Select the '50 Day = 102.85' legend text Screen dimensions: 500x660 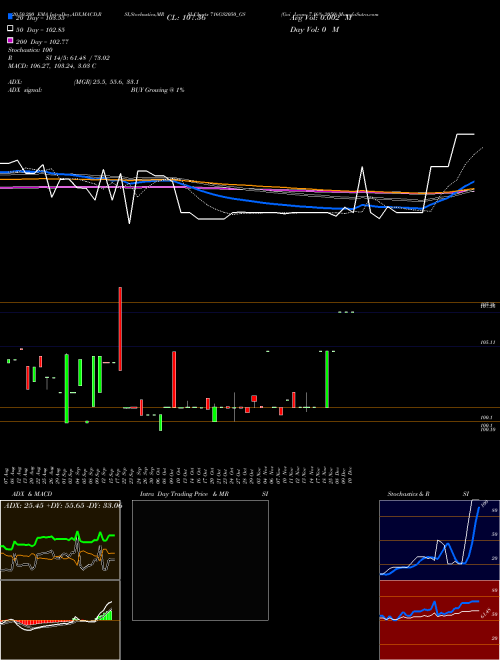coord(40,30)
